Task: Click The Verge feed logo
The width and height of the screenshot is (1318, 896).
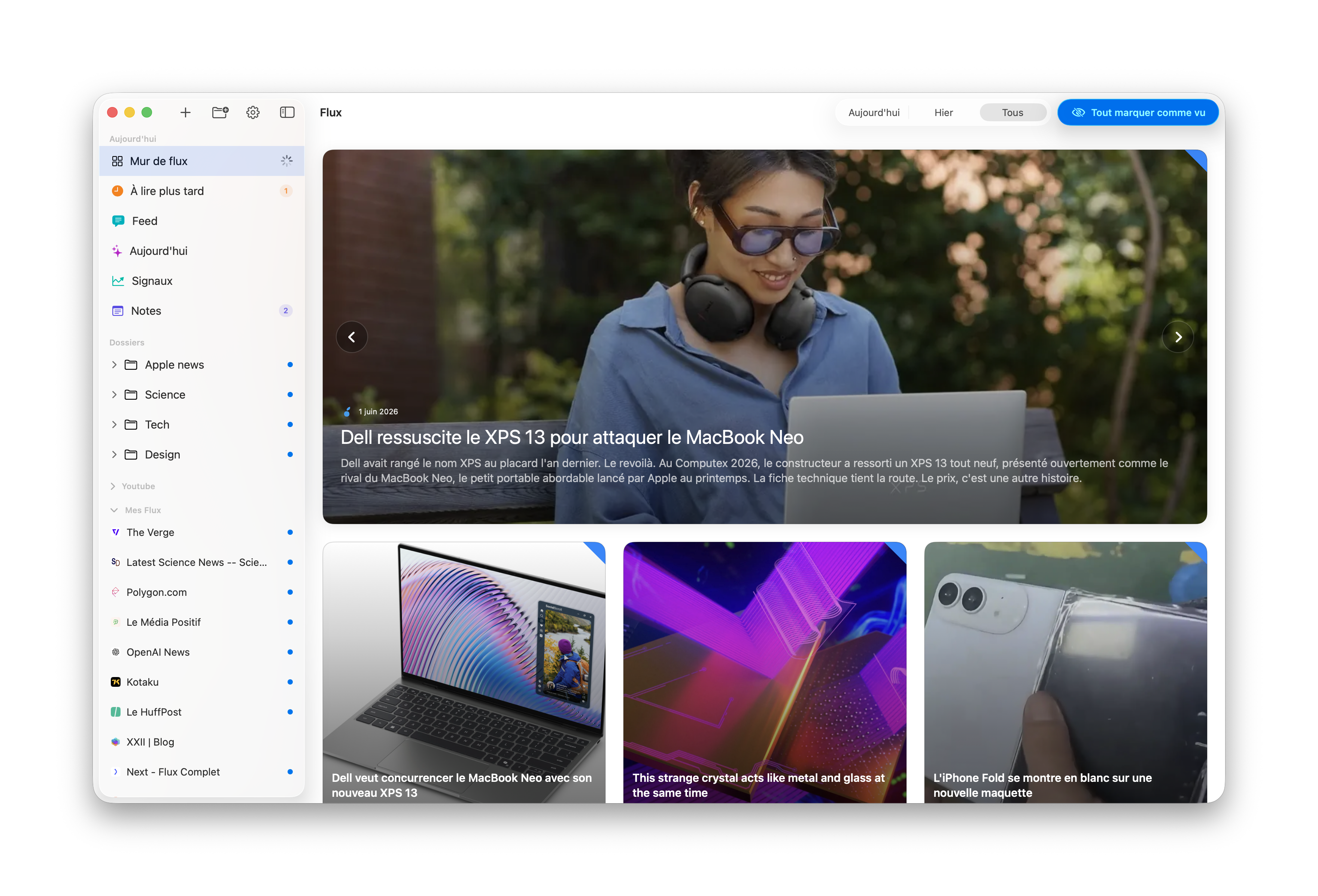Action: pos(116,533)
